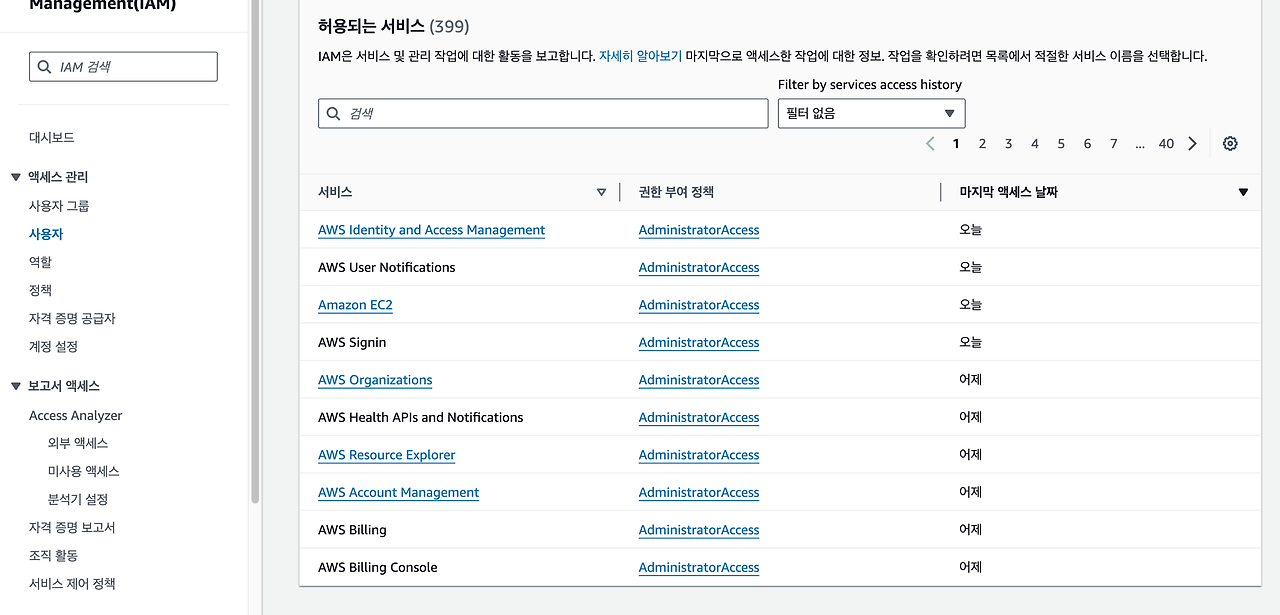Open 조직 활동 in sidebar
Viewport: 1280px width, 615px height.
(x=53, y=555)
